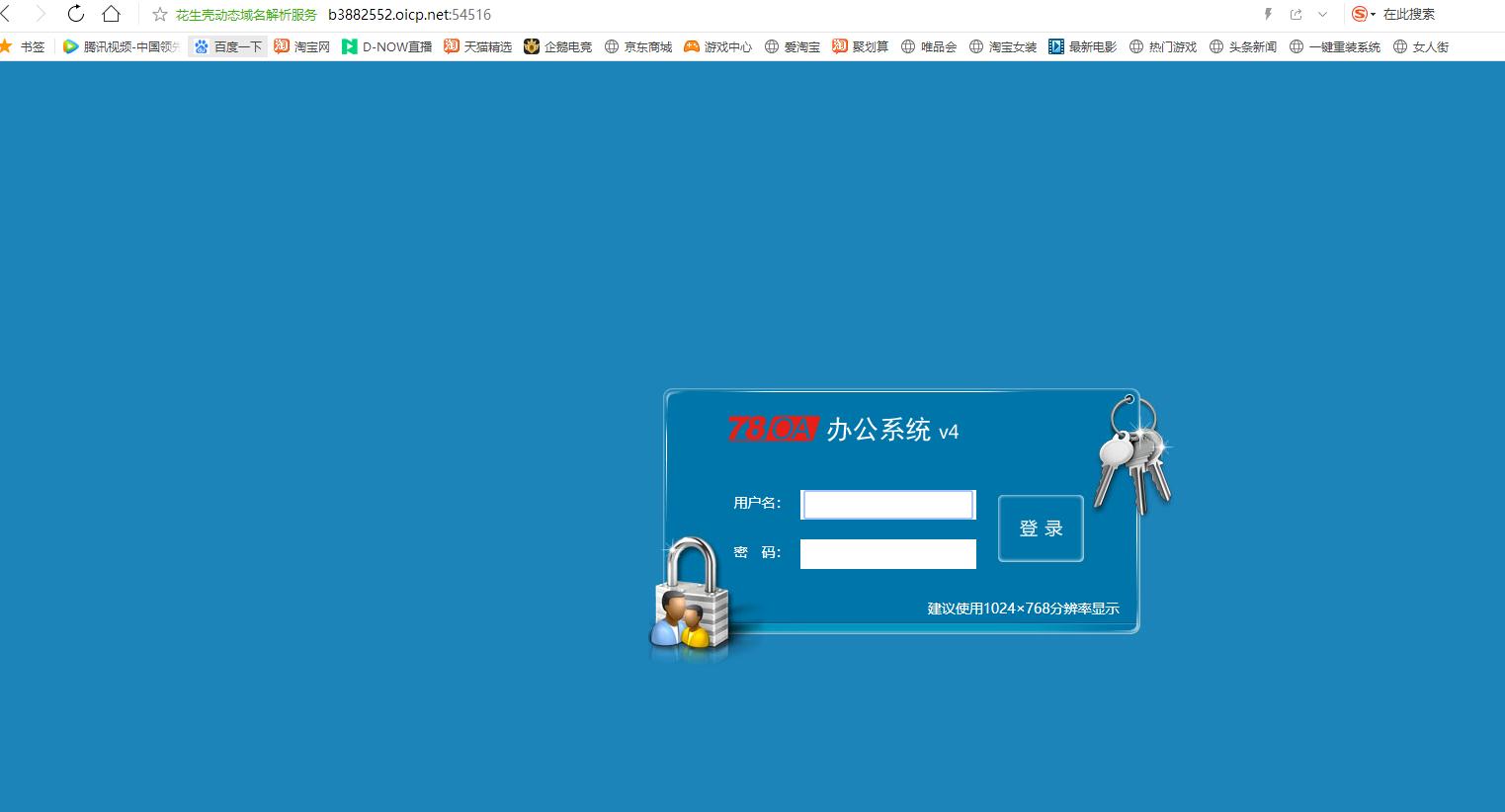Image resolution: width=1505 pixels, height=812 pixels.
Task: Open the 企鹅电竞 bookmark icon
Action: 531,45
